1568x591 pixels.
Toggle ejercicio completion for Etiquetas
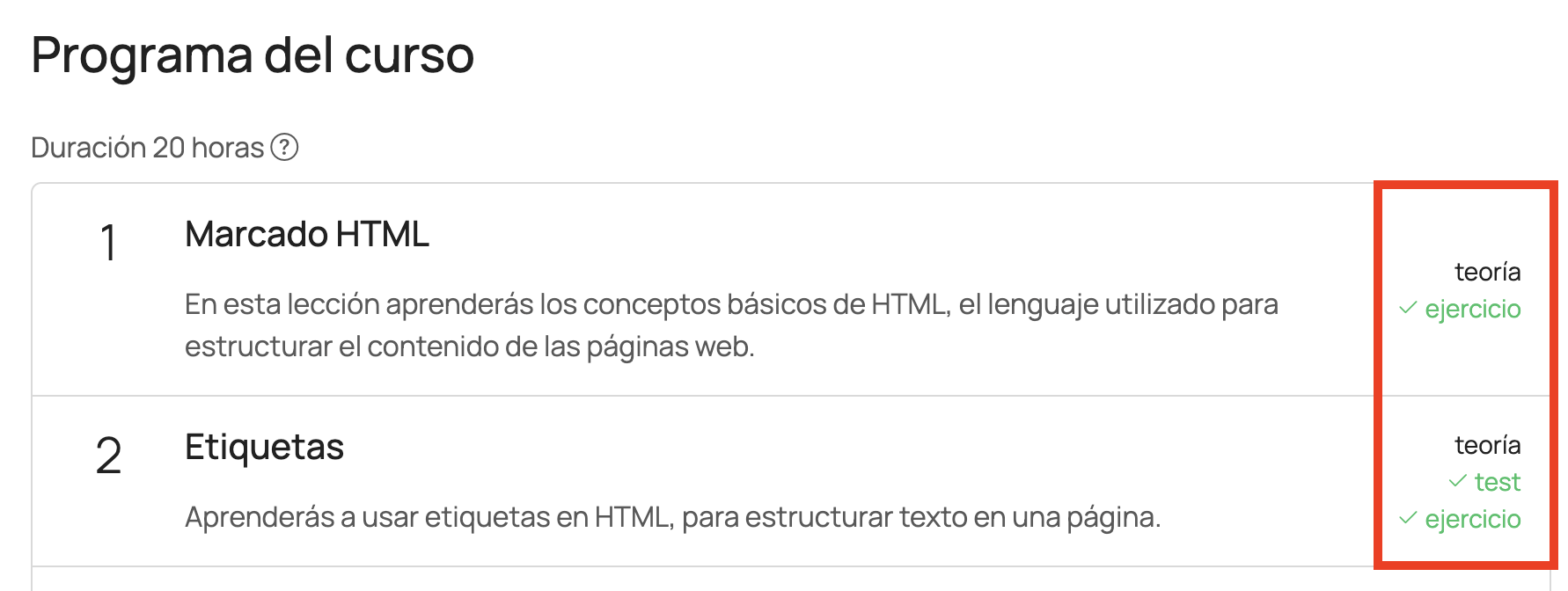(1473, 519)
